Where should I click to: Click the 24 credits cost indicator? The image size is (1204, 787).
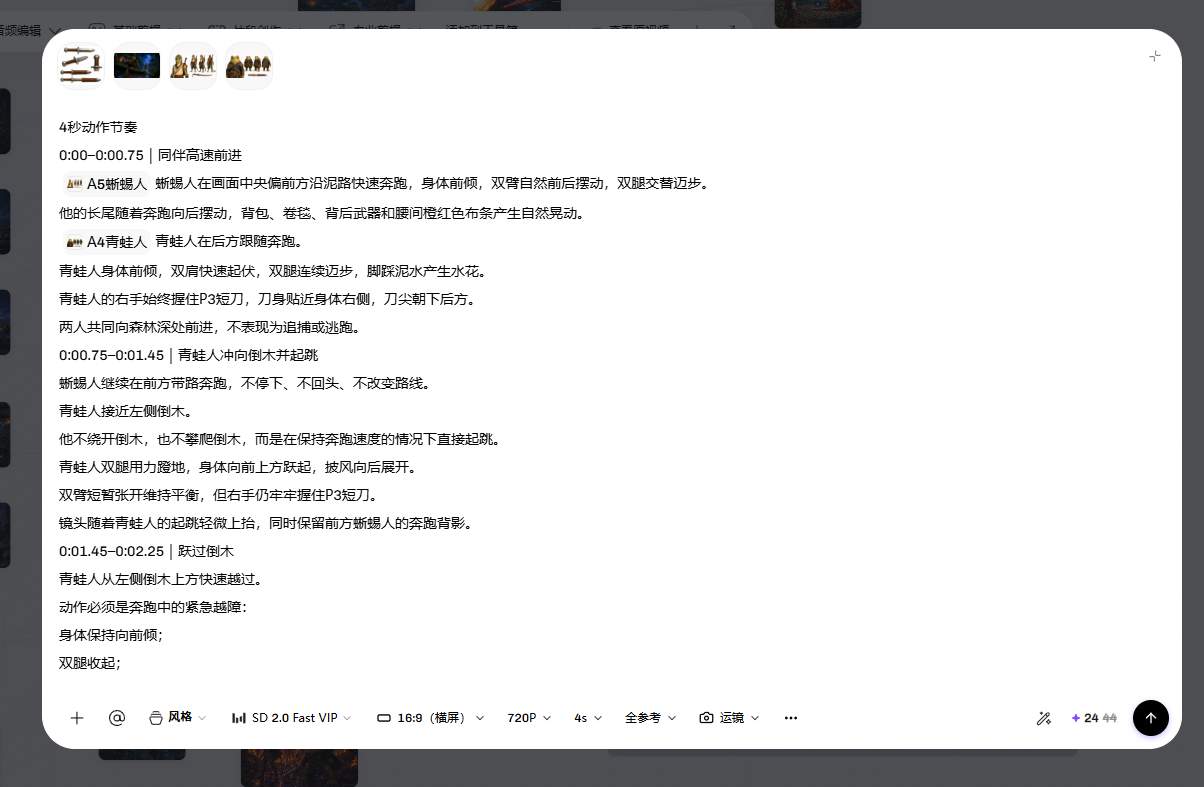pos(1093,718)
